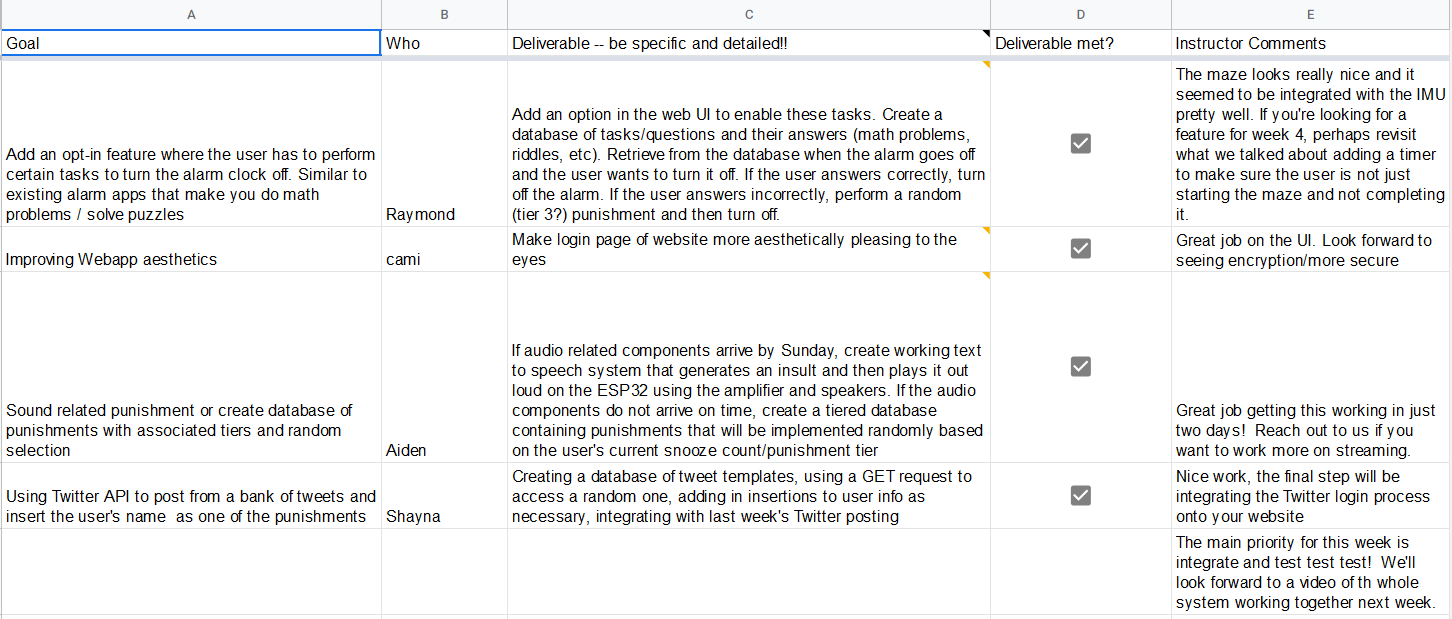This screenshot has height=619, width=1452.
Task: Select the text to speech deliverable cell
Action: coord(749,367)
